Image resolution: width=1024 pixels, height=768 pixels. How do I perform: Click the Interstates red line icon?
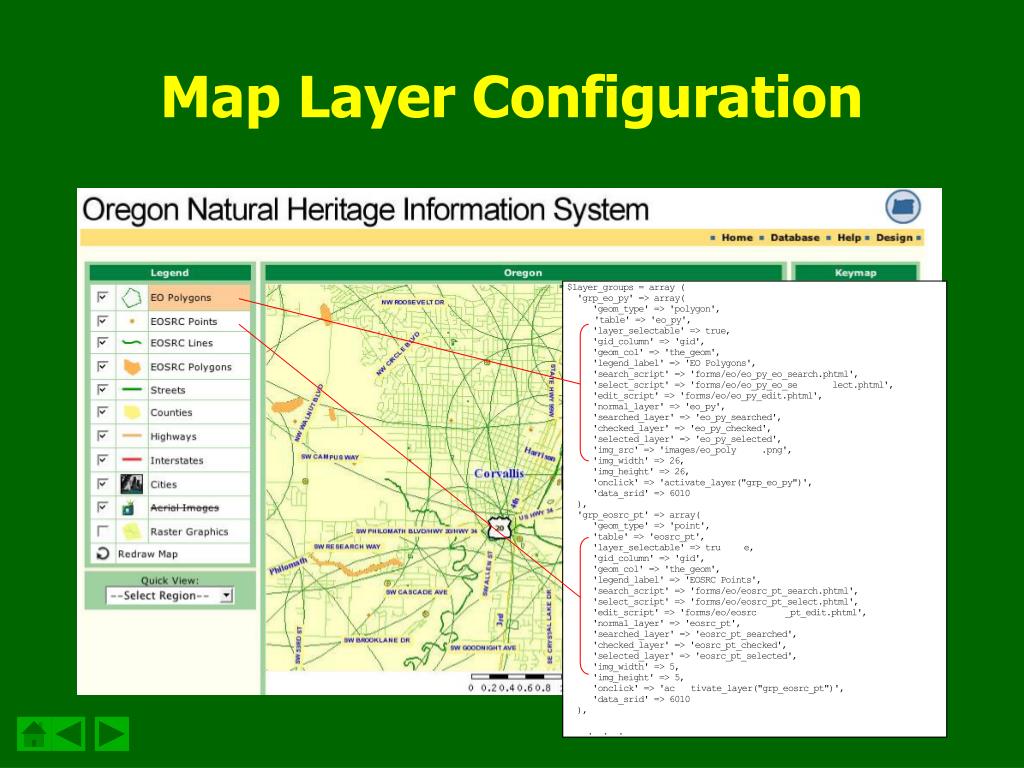pos(132,460)
